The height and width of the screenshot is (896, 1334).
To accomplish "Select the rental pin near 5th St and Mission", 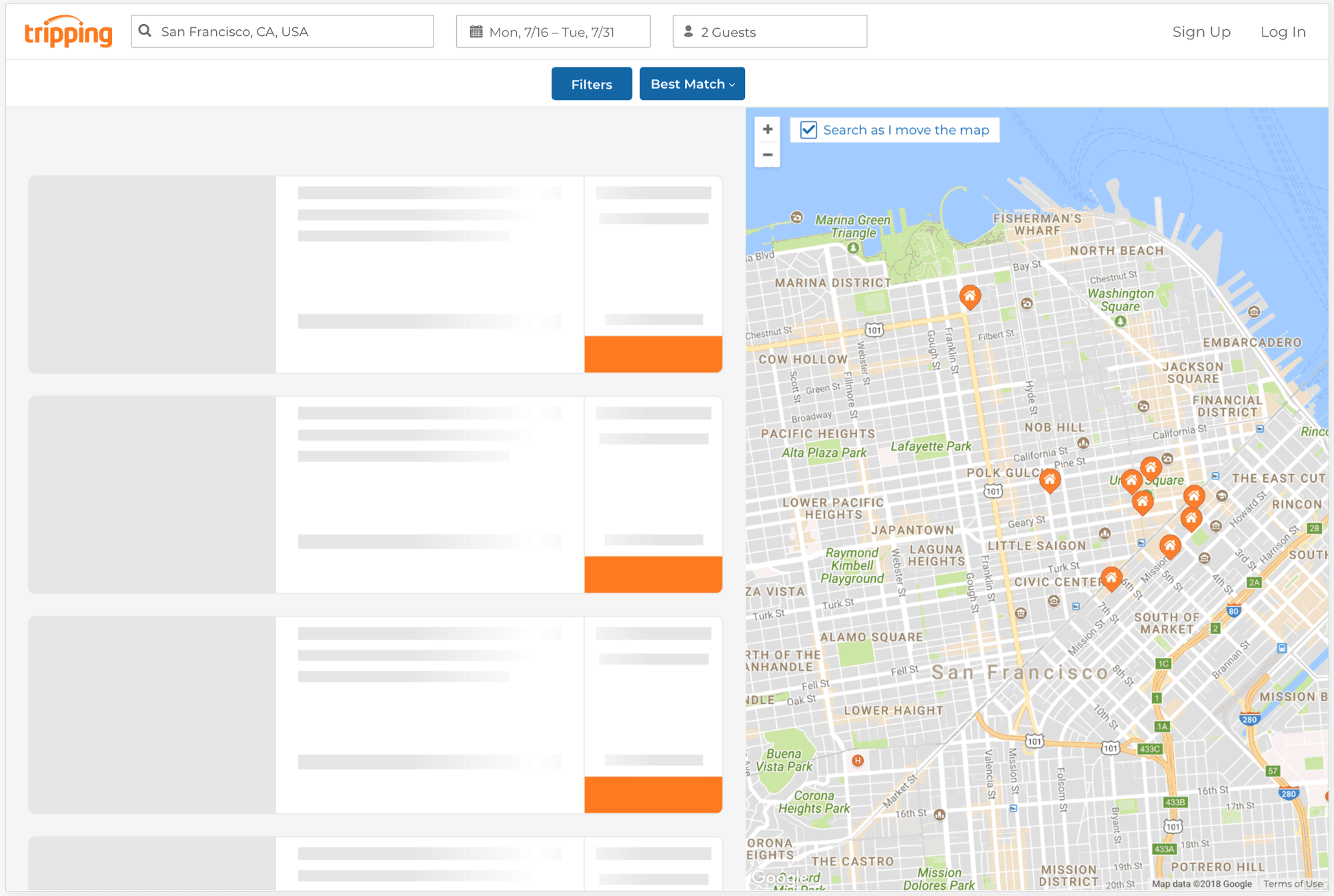I will click(1170, 546).
